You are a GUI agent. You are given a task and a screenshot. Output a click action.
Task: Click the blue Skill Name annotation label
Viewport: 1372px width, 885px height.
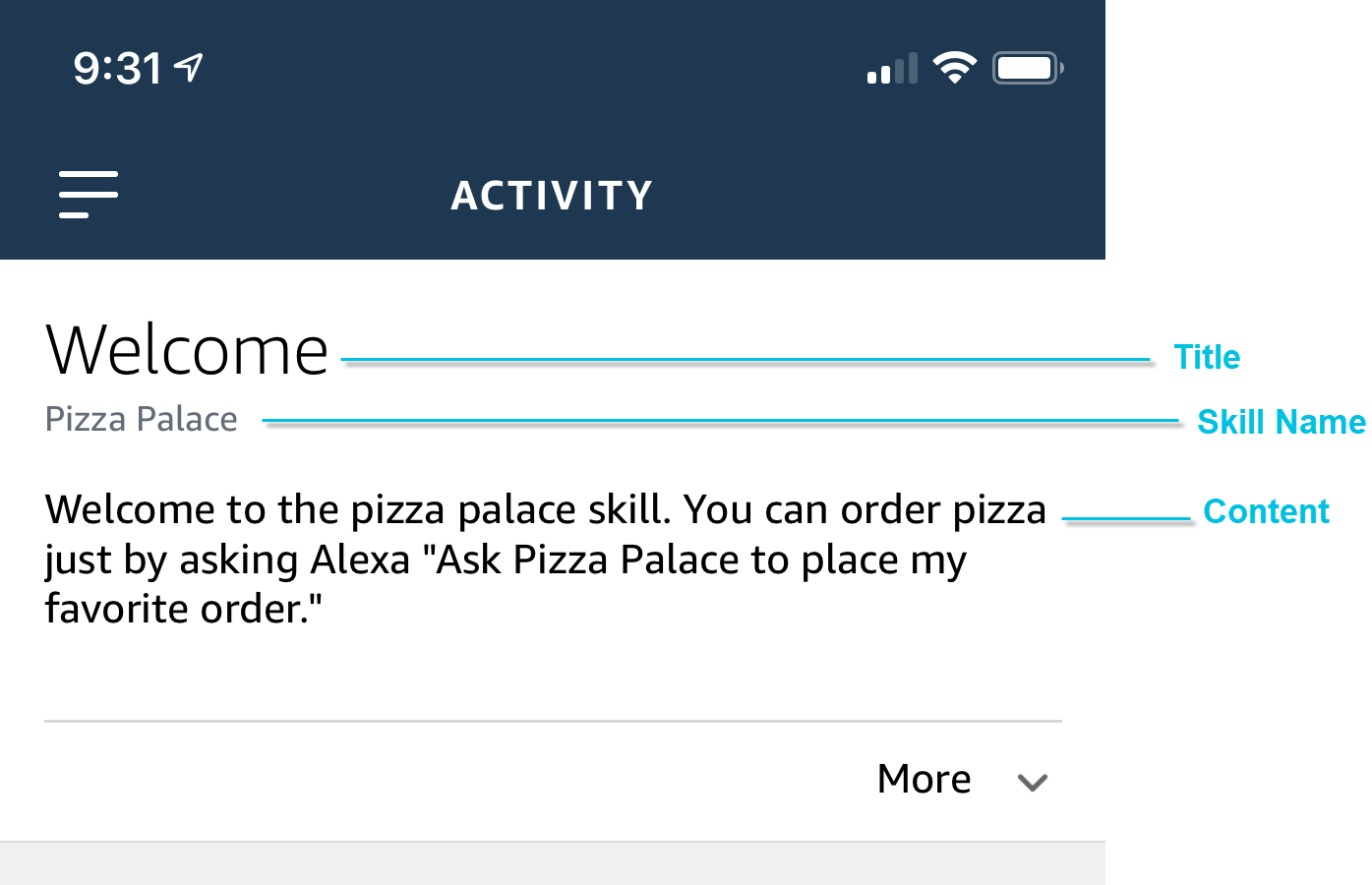click(1281, 422)
